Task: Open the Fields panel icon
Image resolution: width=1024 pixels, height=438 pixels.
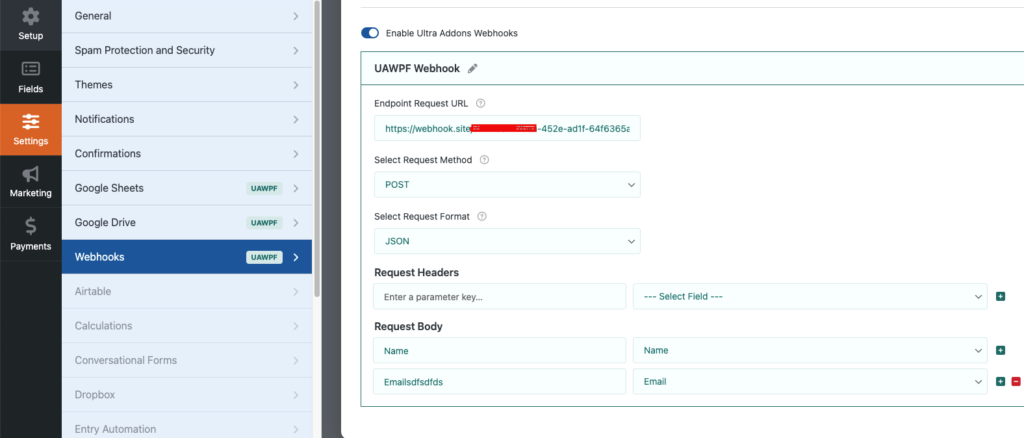Action: click(x=30, y=69)
